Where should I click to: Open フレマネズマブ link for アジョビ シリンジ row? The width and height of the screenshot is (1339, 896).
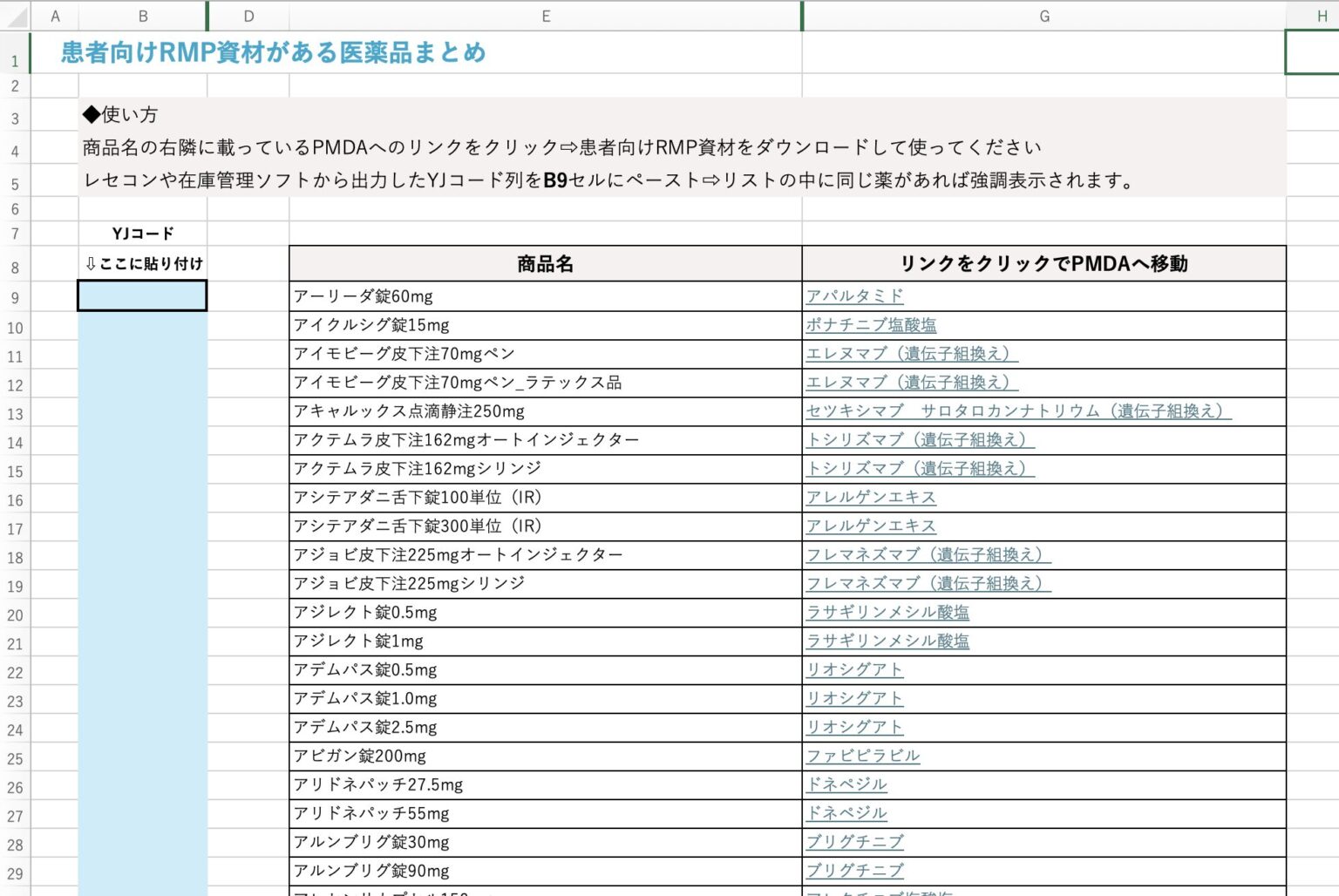[x=928, y=583]
